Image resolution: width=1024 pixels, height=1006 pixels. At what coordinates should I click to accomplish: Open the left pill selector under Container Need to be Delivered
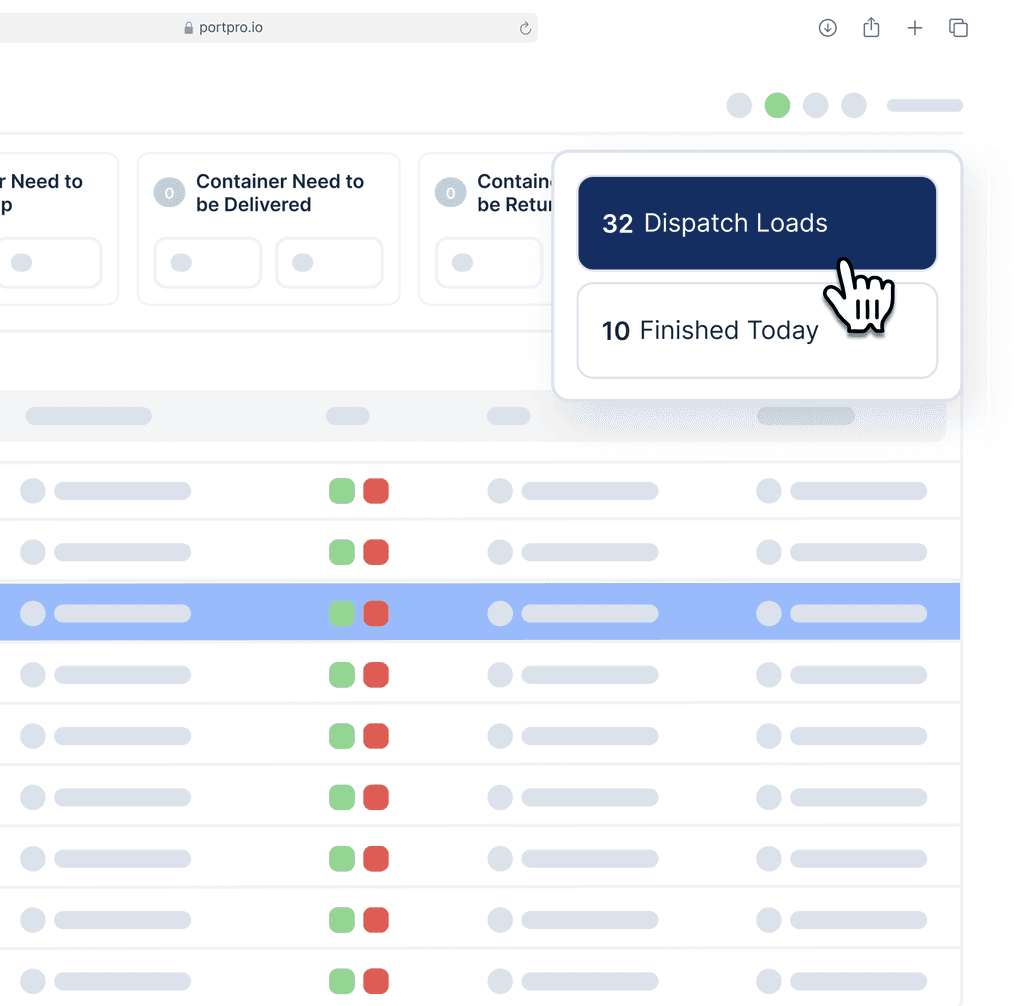coord(207,262)
